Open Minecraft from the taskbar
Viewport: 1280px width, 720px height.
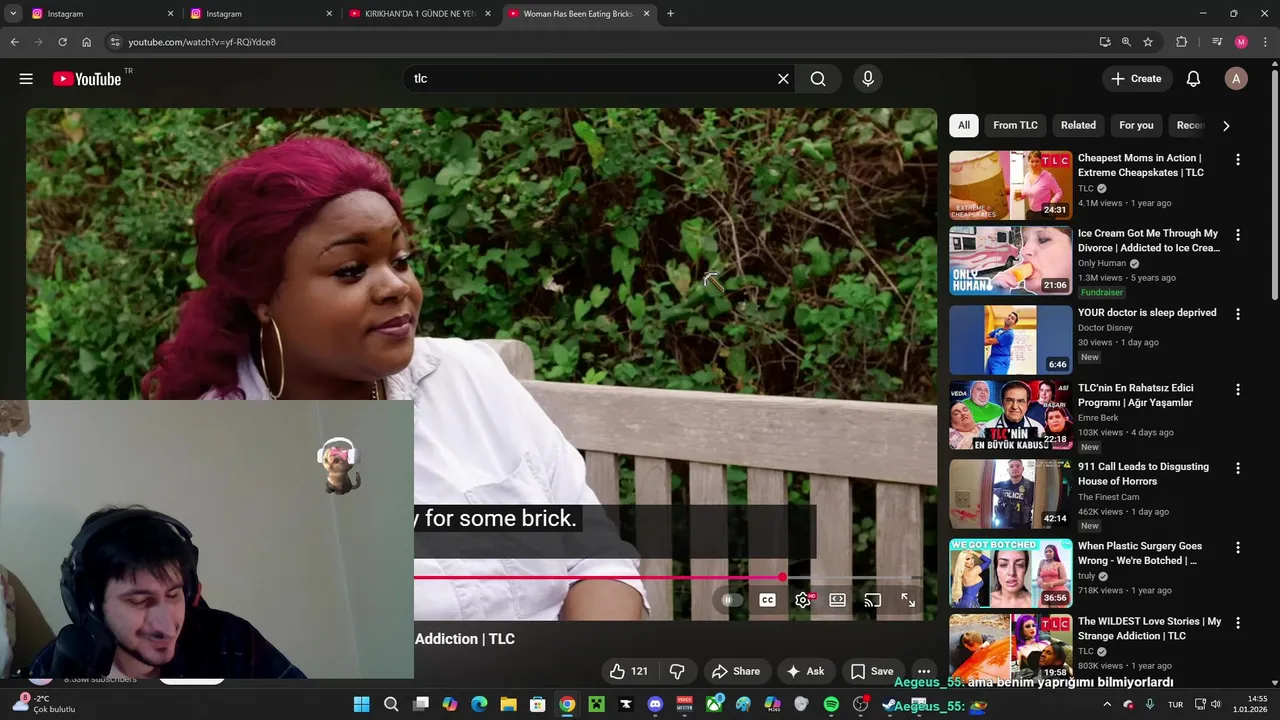(x=596, y=704)
